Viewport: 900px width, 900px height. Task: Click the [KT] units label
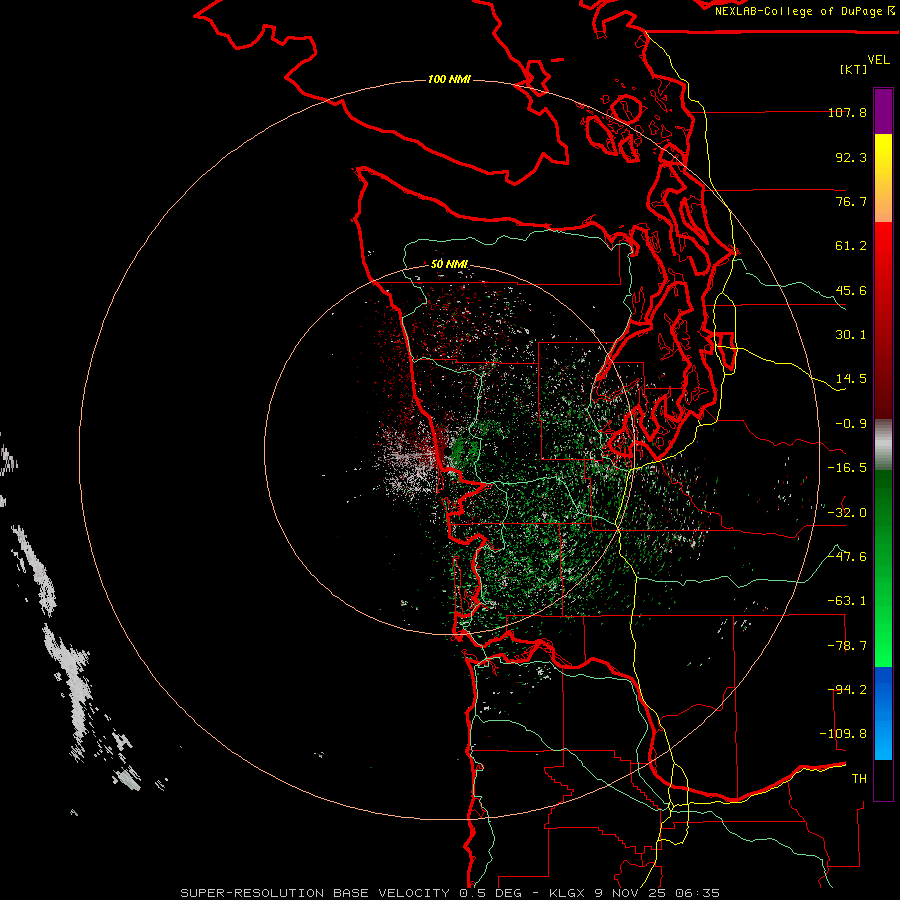854,69
